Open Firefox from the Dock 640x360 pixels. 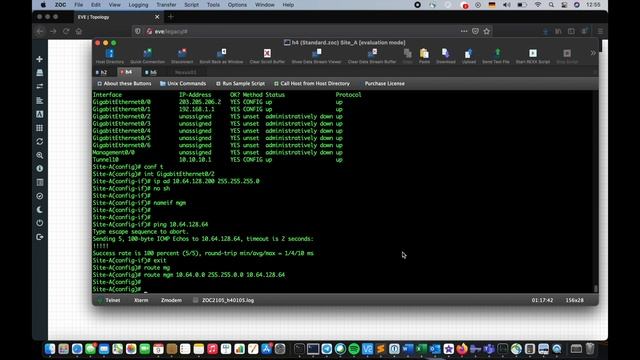coord(462,349)
